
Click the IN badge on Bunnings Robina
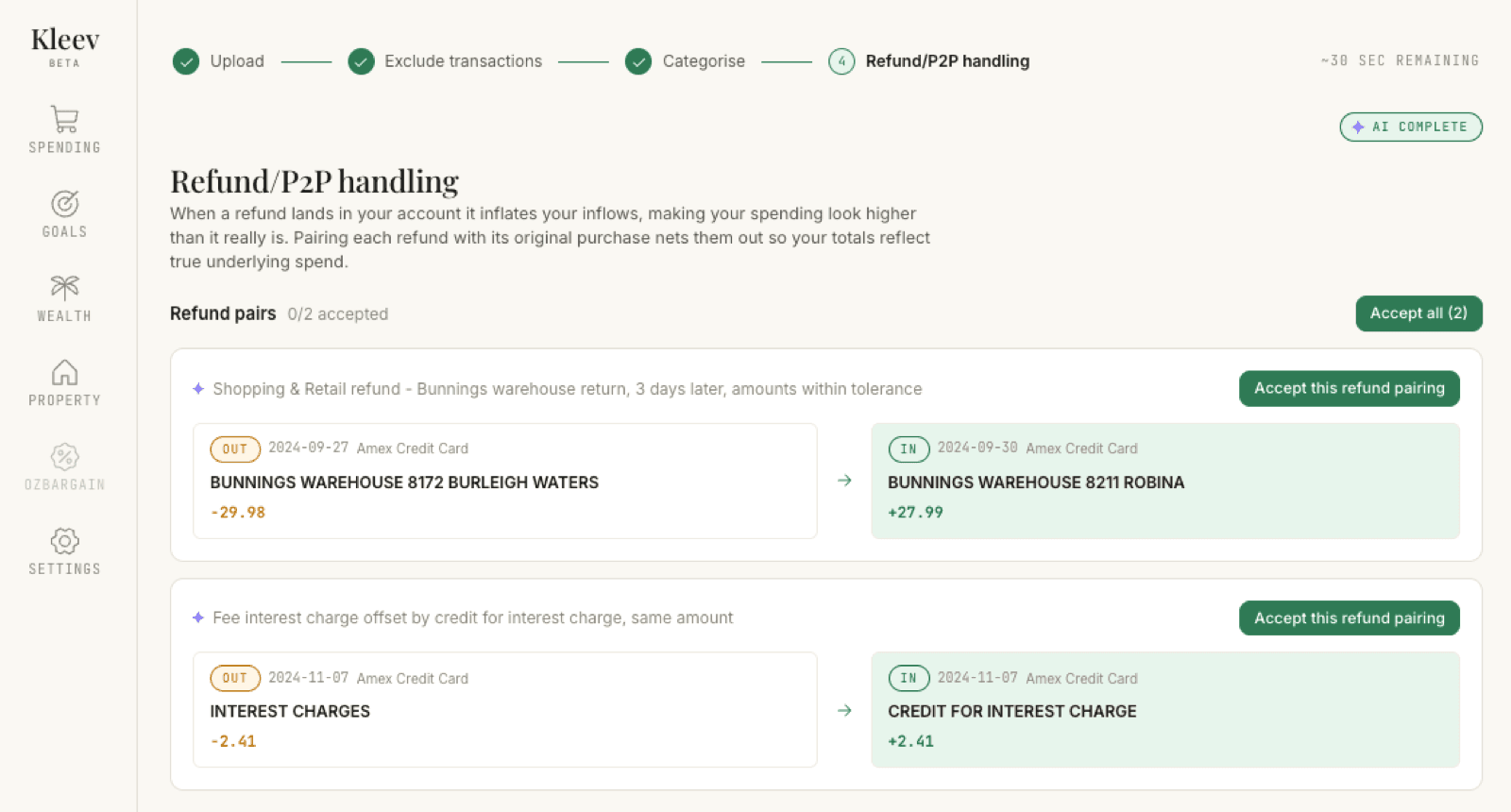pyautogui.click(x=908, y=449)
